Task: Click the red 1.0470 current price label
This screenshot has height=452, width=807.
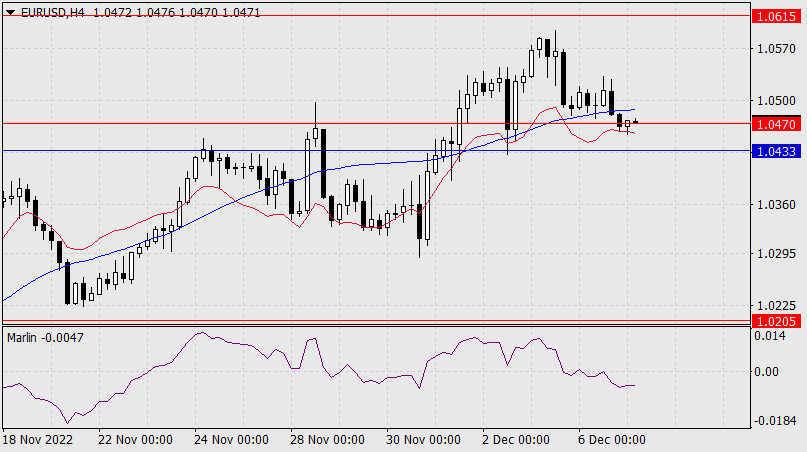Action: coord(777,125)
